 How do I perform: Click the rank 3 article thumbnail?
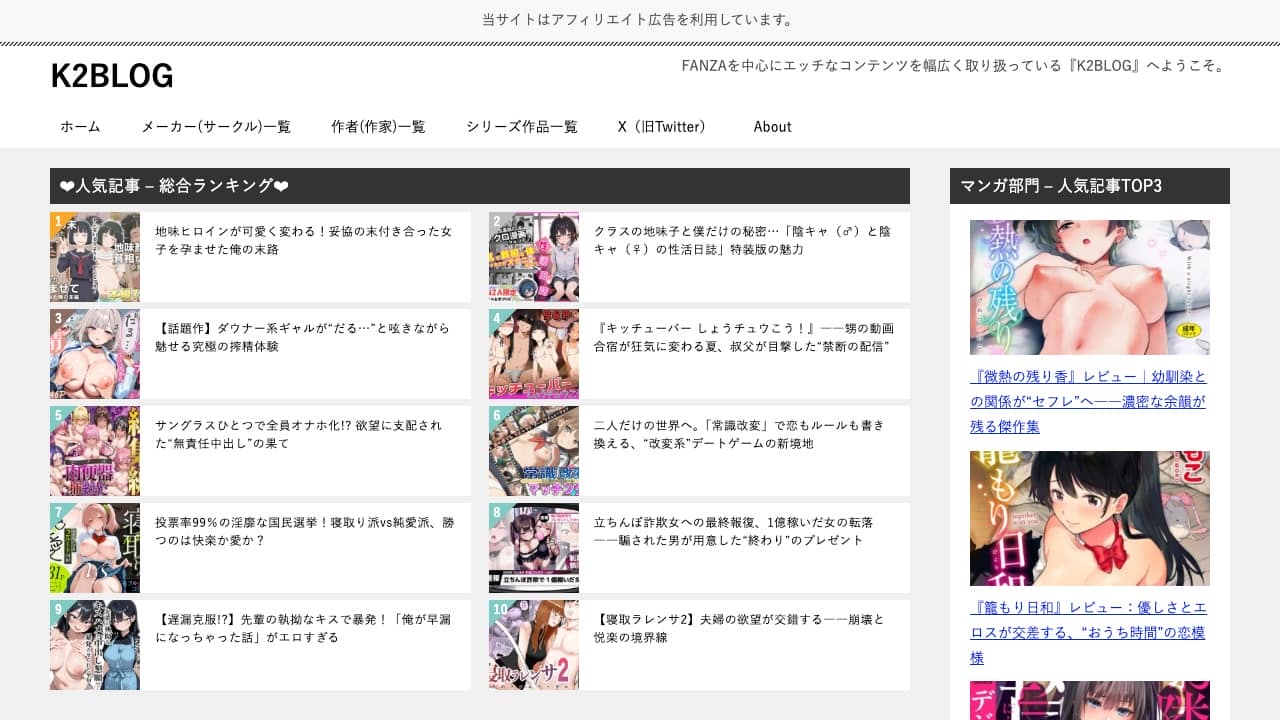(95, 354)
